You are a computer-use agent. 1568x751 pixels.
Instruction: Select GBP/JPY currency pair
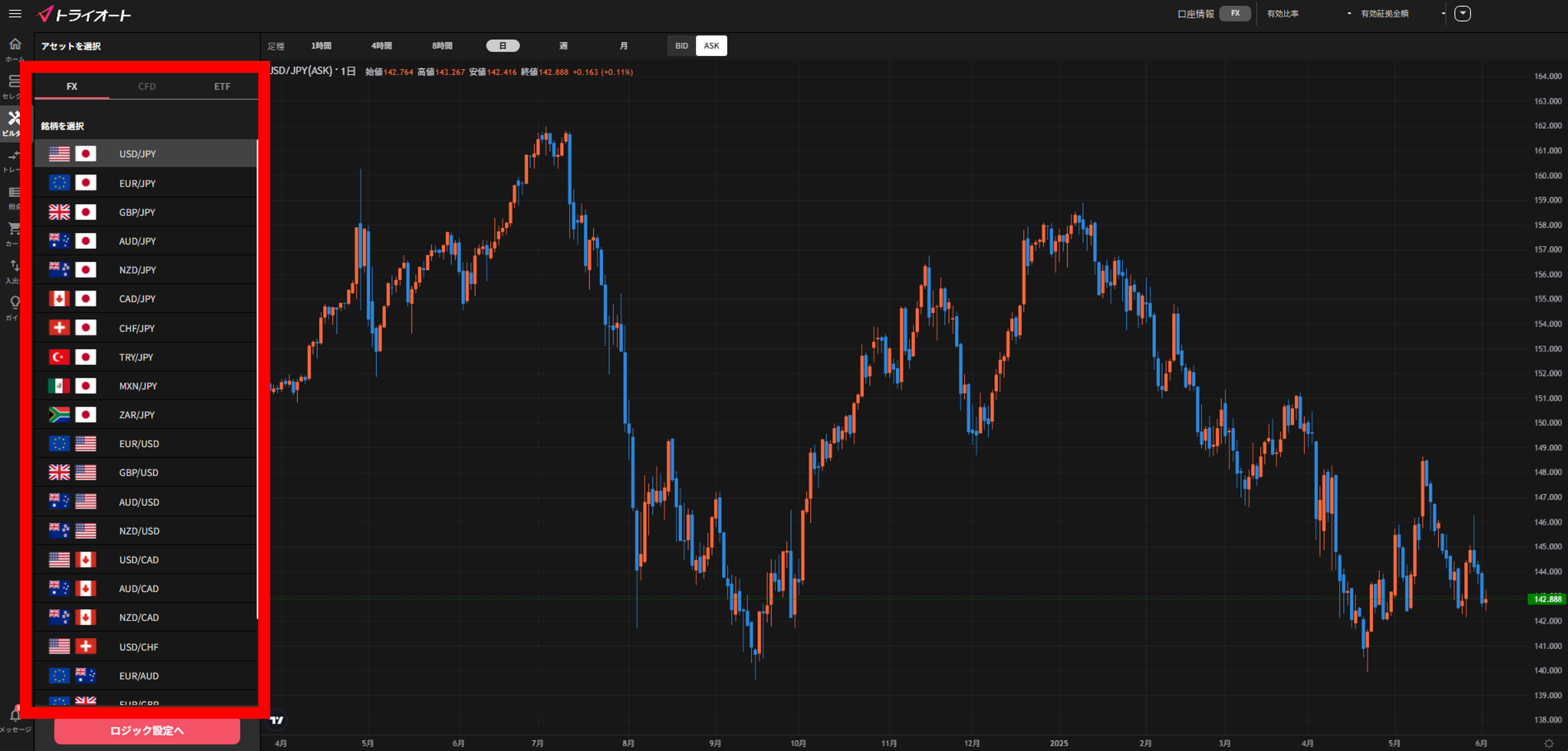click(145, 212)
